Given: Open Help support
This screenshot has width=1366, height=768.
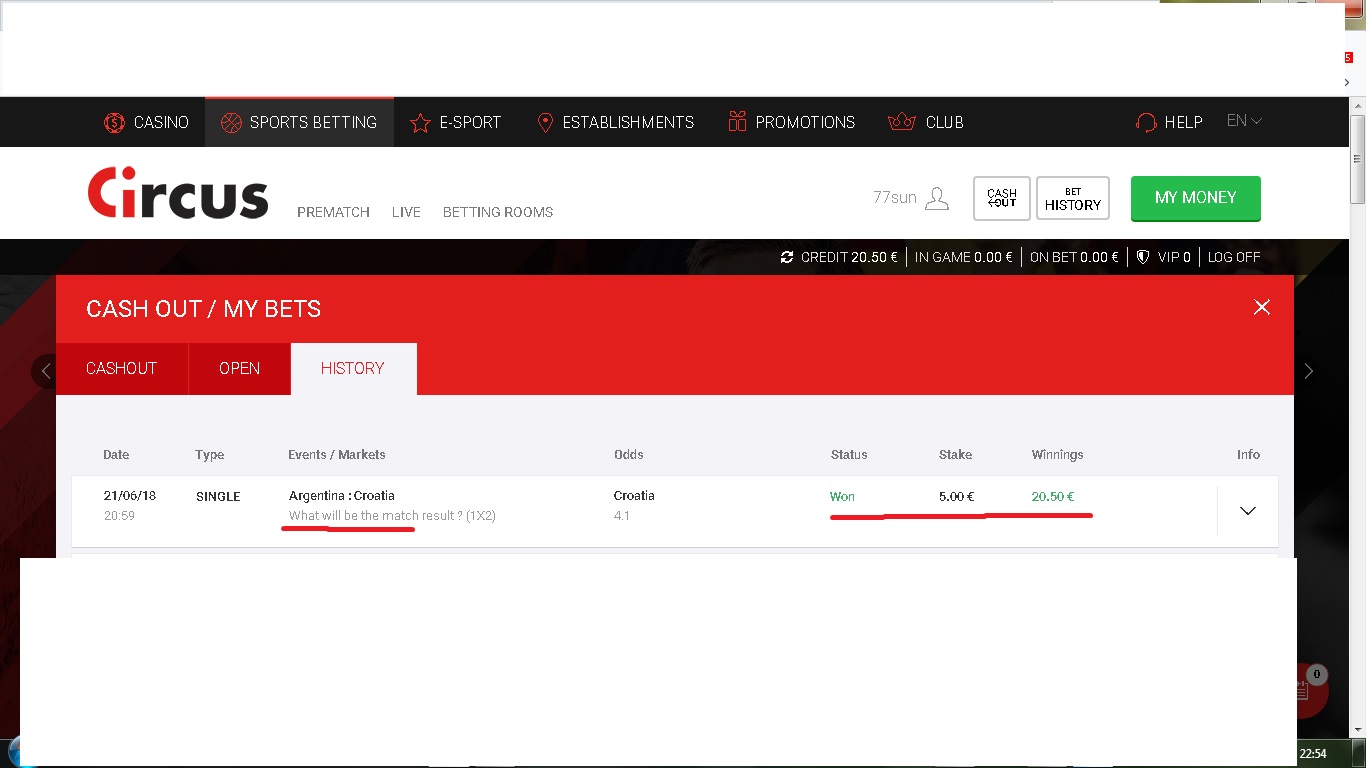Looking at the screenshot, I should [x=1169, y=122].
